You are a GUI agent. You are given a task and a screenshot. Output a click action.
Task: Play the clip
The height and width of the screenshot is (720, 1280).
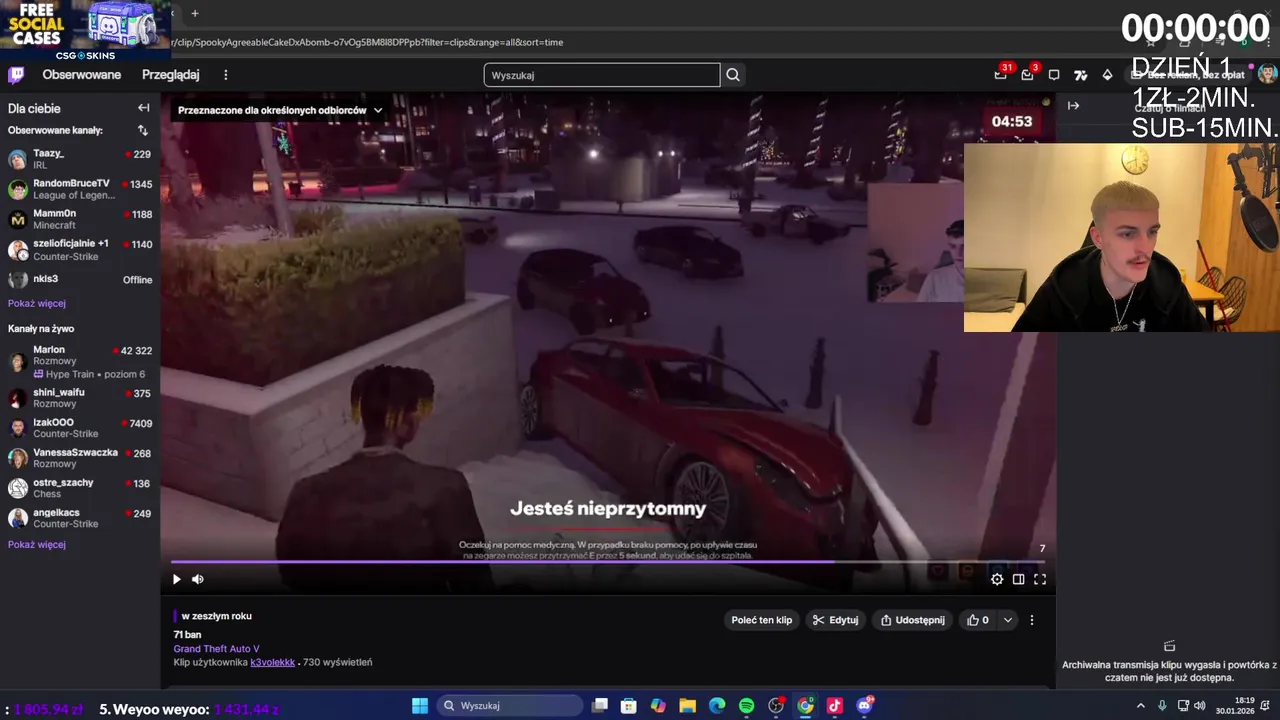(177, 579)
